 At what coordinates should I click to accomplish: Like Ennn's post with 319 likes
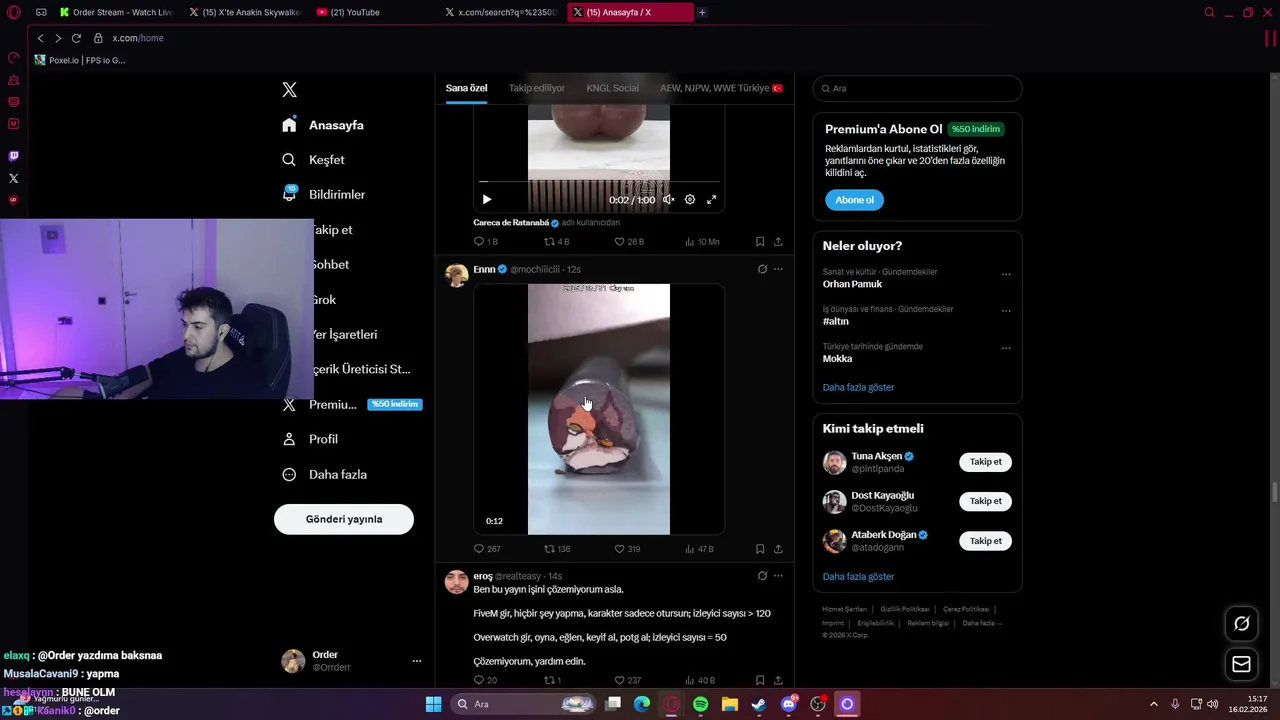click(x=627, y=549)
